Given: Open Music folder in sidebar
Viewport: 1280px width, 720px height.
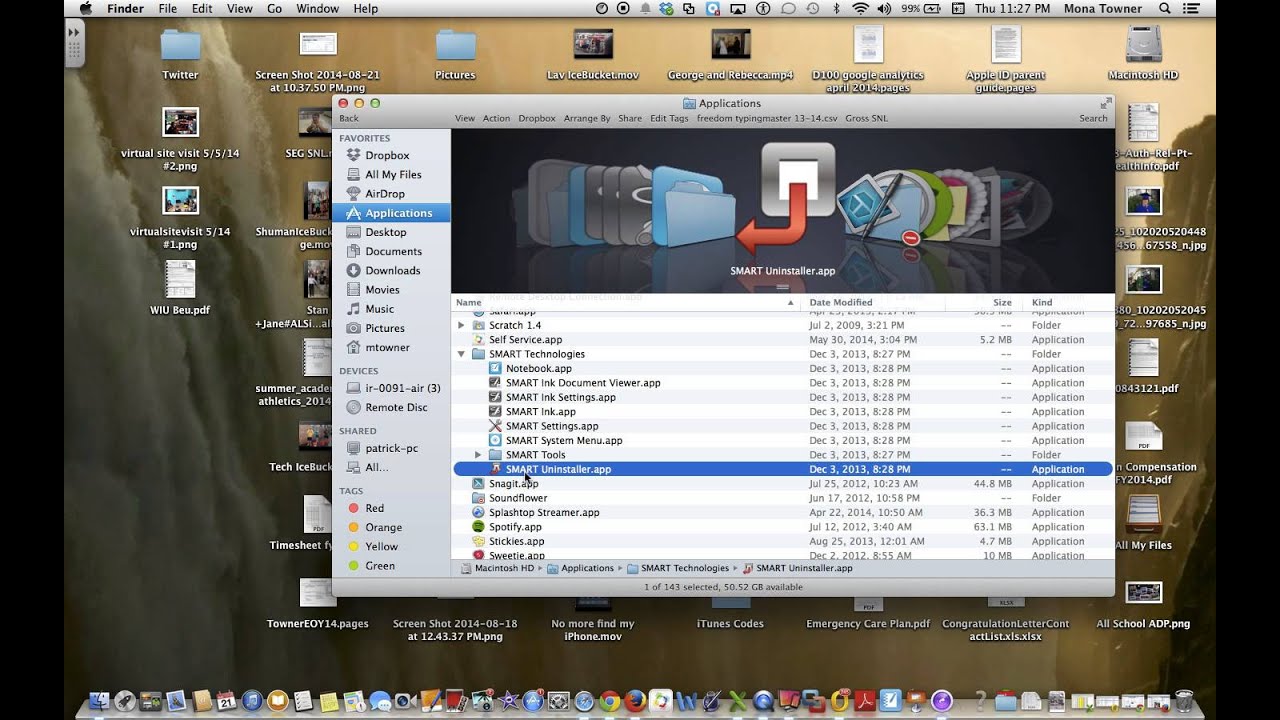Looking at the screenshot, I should point(379,309).
